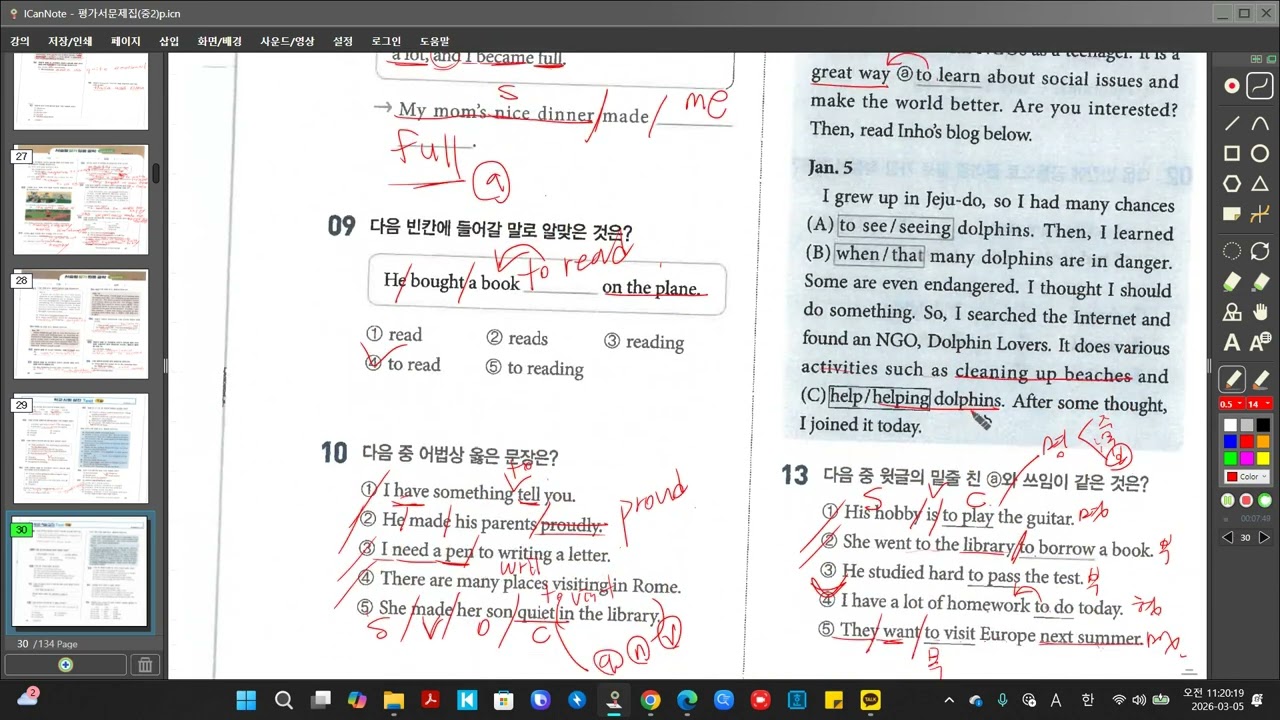This screenshot has height=720, width=1280.
Task: Open the 화면/배경 menu
Action: [x=220, y=41]
